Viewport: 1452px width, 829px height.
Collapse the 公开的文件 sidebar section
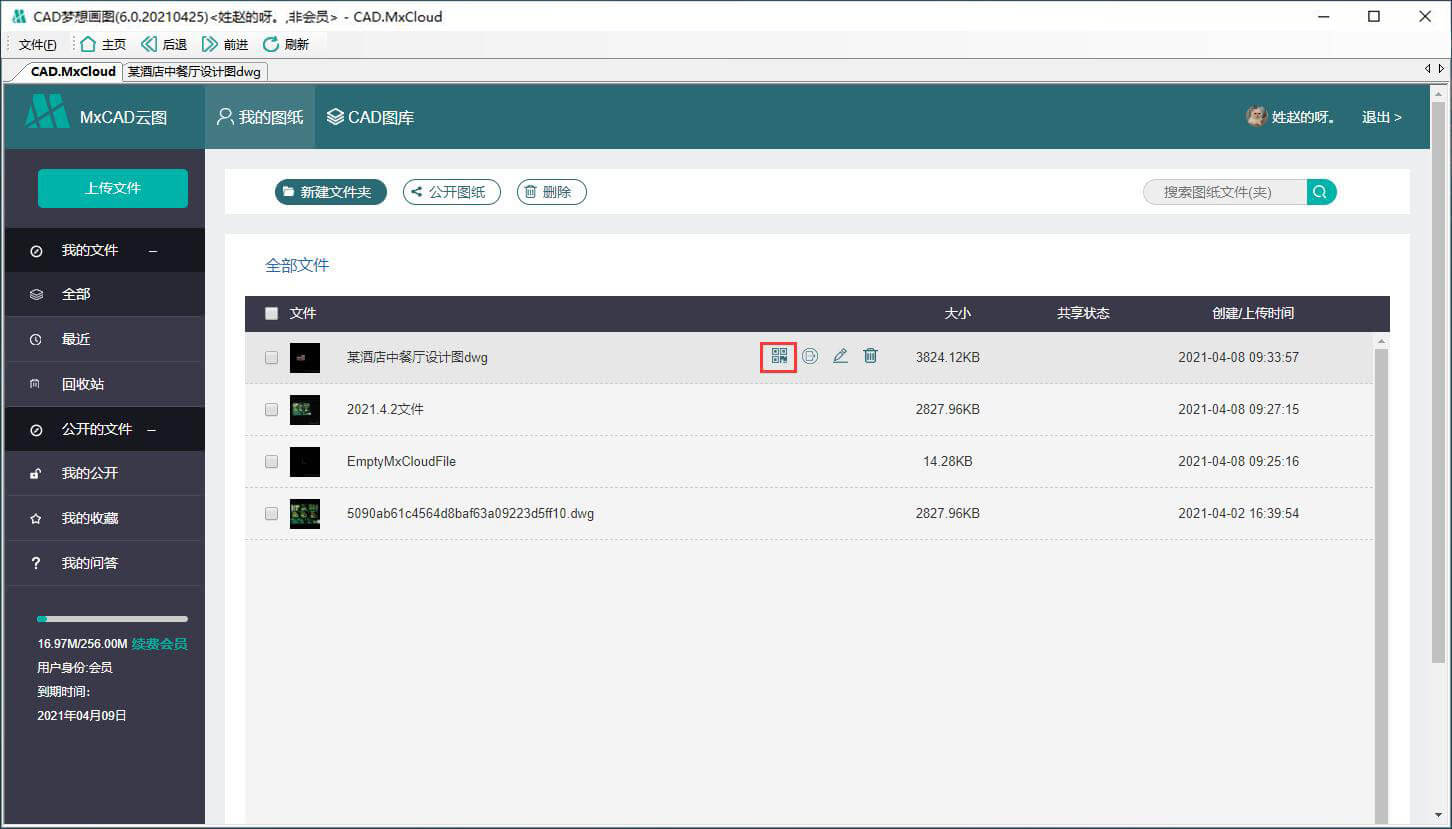(152, 429)
